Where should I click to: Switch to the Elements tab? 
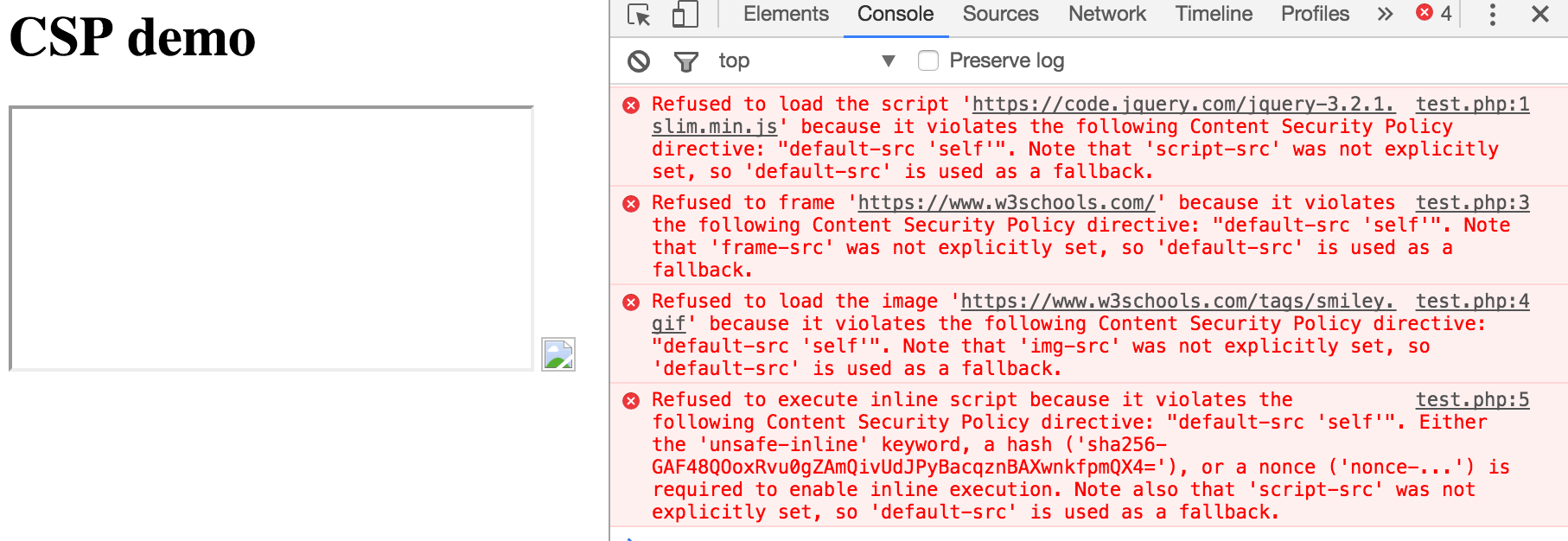[786, 14]
